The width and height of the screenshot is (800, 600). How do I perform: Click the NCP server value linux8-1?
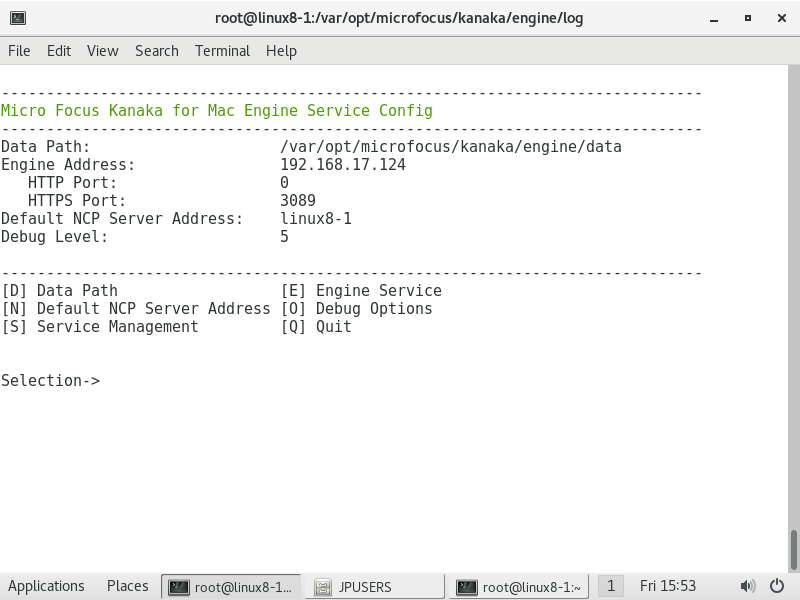pyautogui.click(x=316, y=218)
